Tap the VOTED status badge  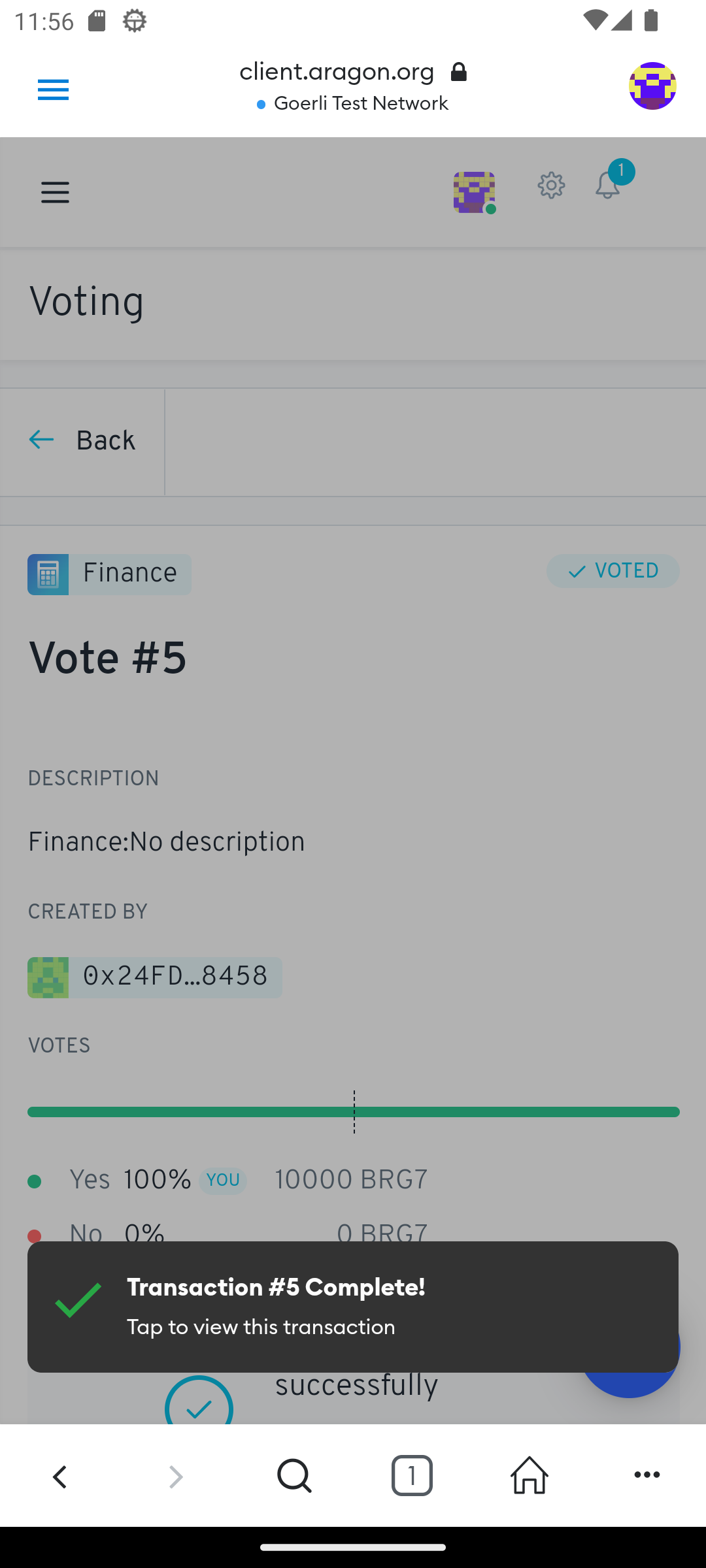coord(613,572)
